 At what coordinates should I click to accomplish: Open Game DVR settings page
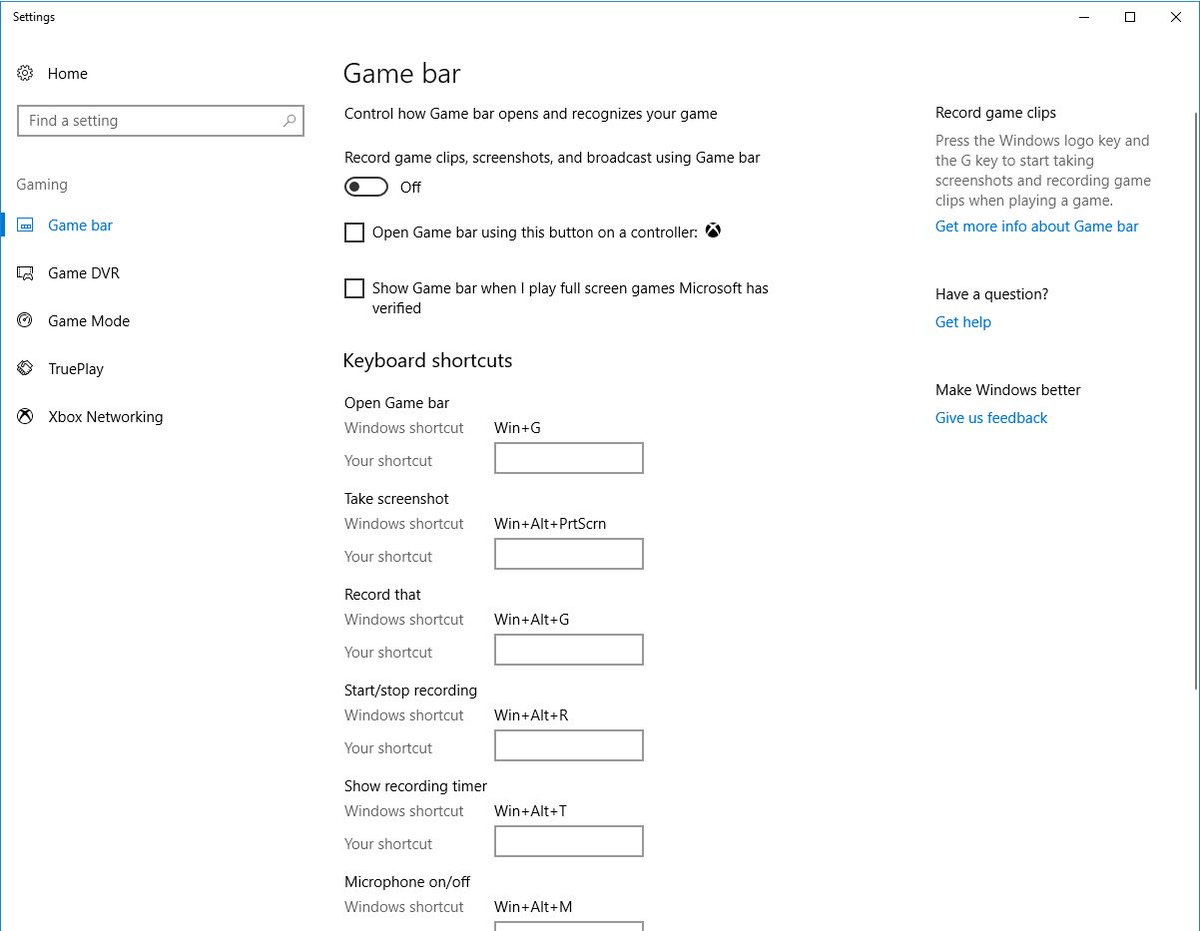pos(84,273)
